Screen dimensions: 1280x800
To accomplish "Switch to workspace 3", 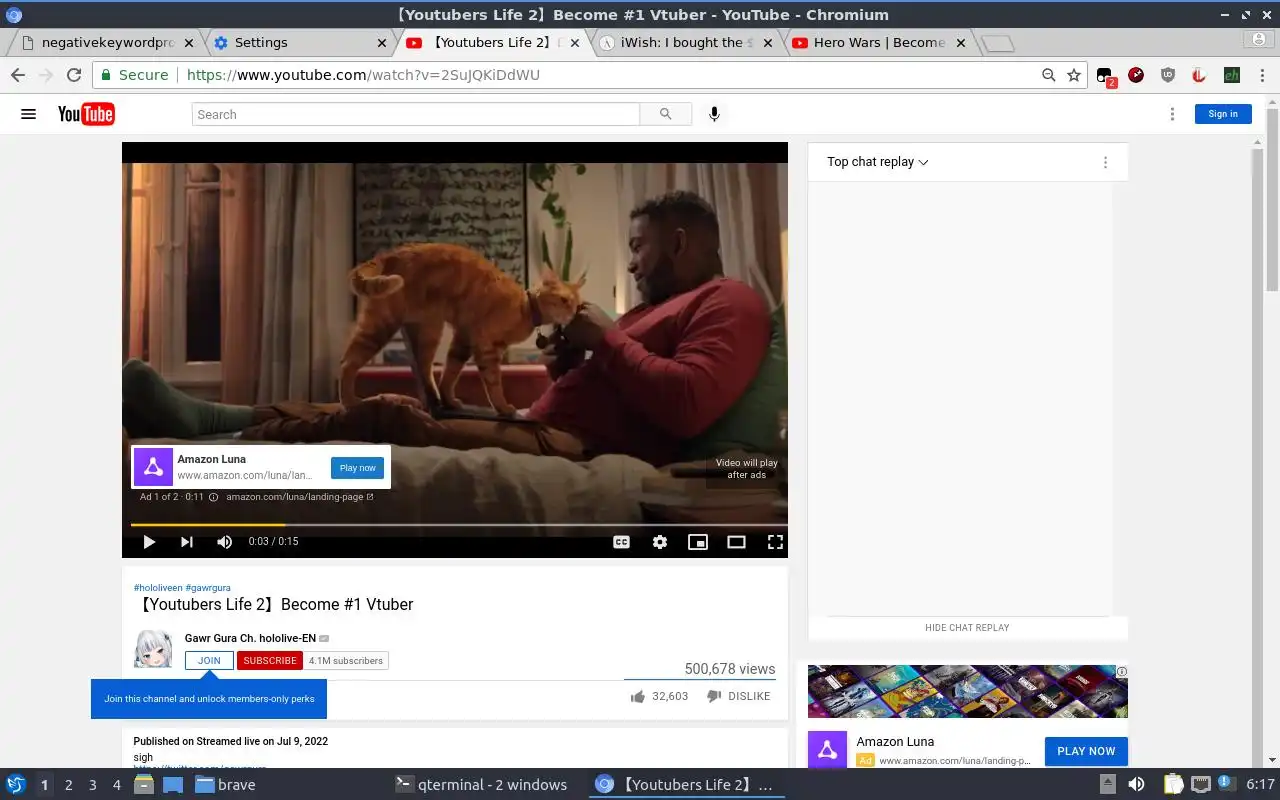I will 93,785.
